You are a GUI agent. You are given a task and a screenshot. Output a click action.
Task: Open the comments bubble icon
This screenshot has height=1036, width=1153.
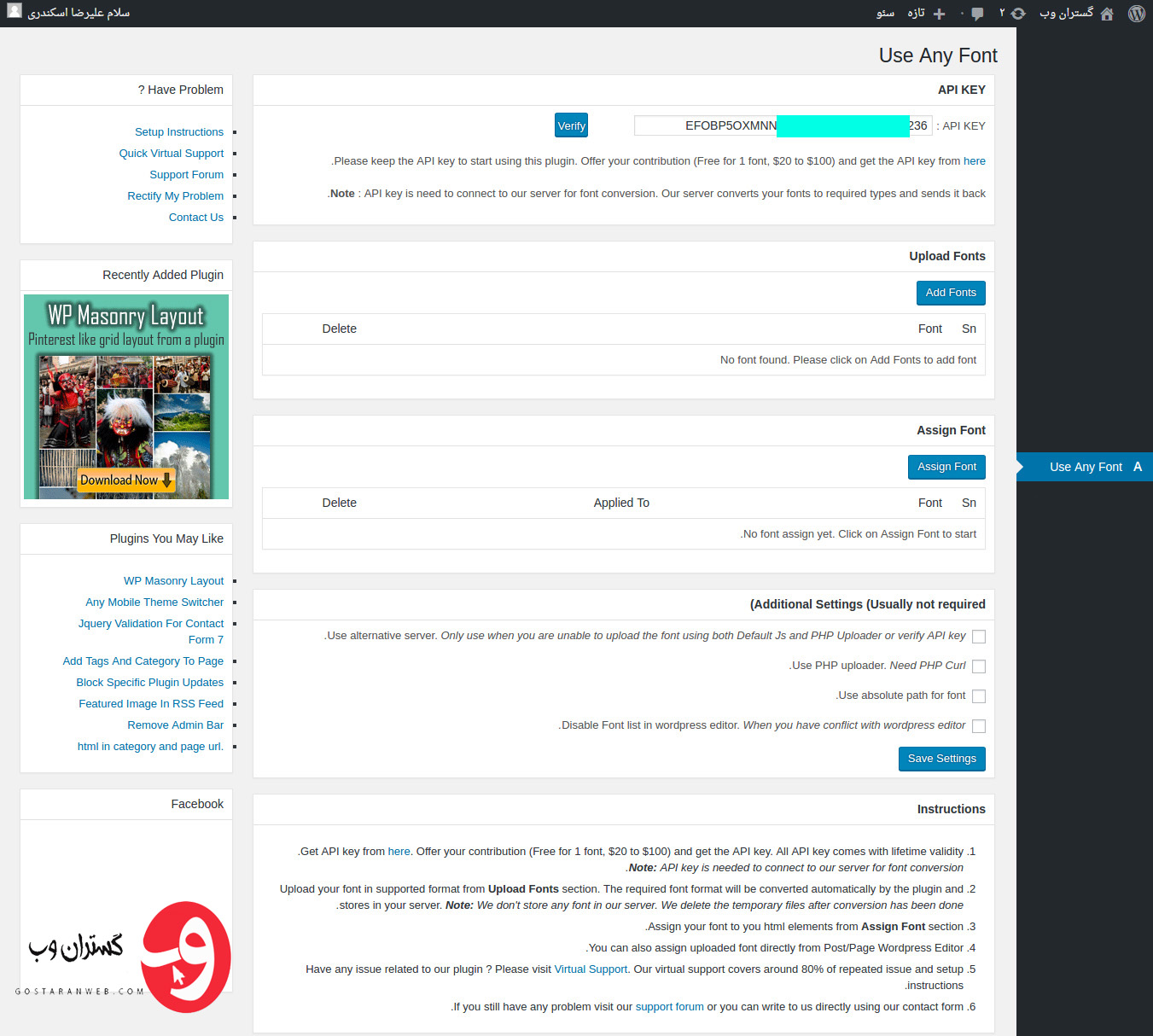point(977,14)
